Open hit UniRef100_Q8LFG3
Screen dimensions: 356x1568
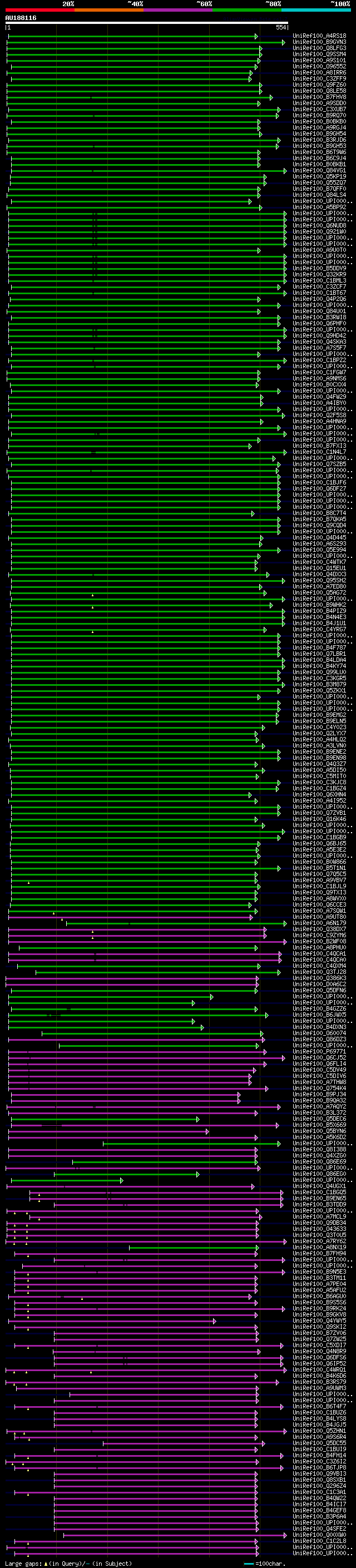pyautogui.click(x=319, y=48)
